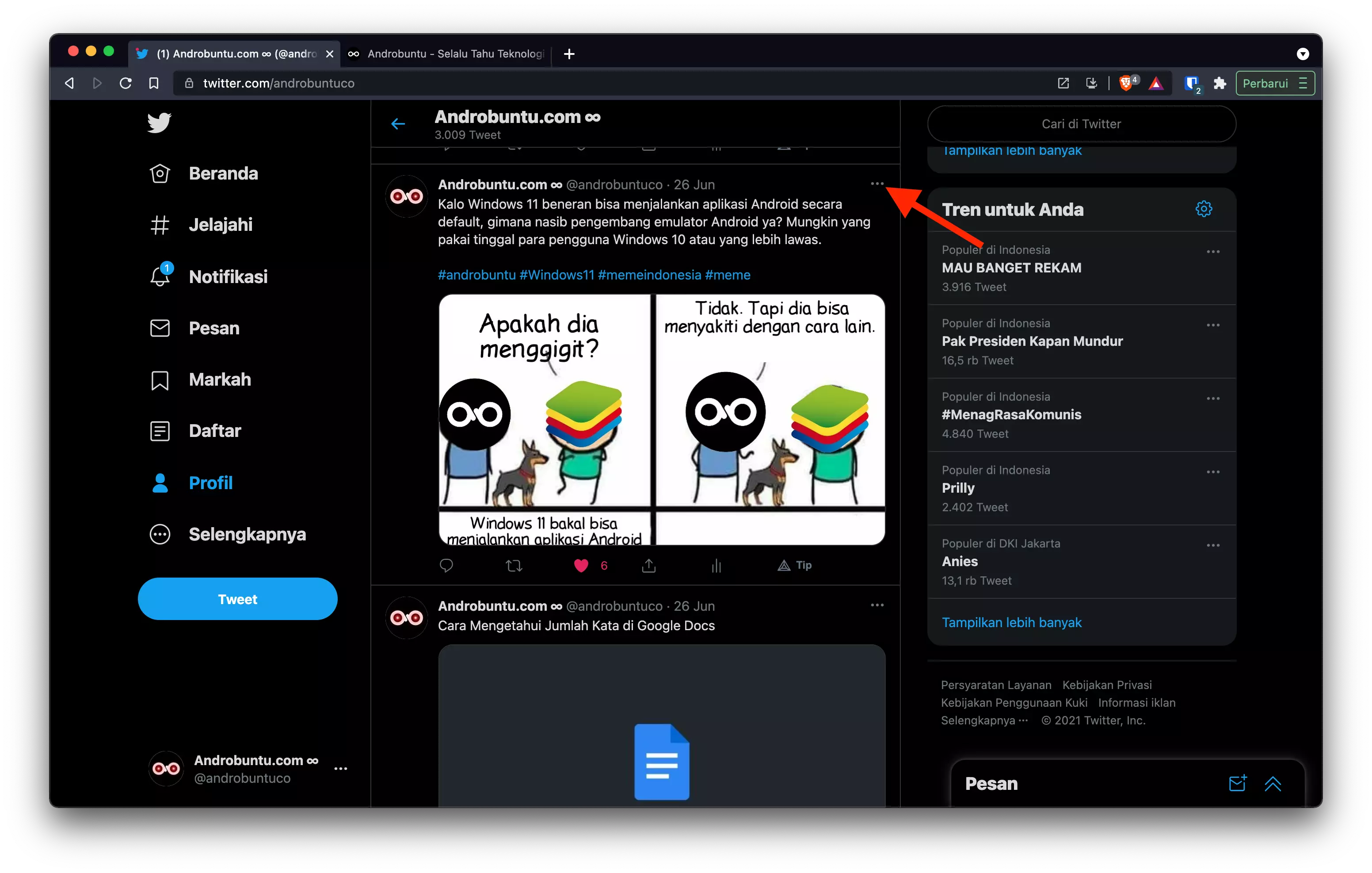1372x873 pixels.
Task: Open the Notifikasi bell icon
Action: tap(160, 276)
